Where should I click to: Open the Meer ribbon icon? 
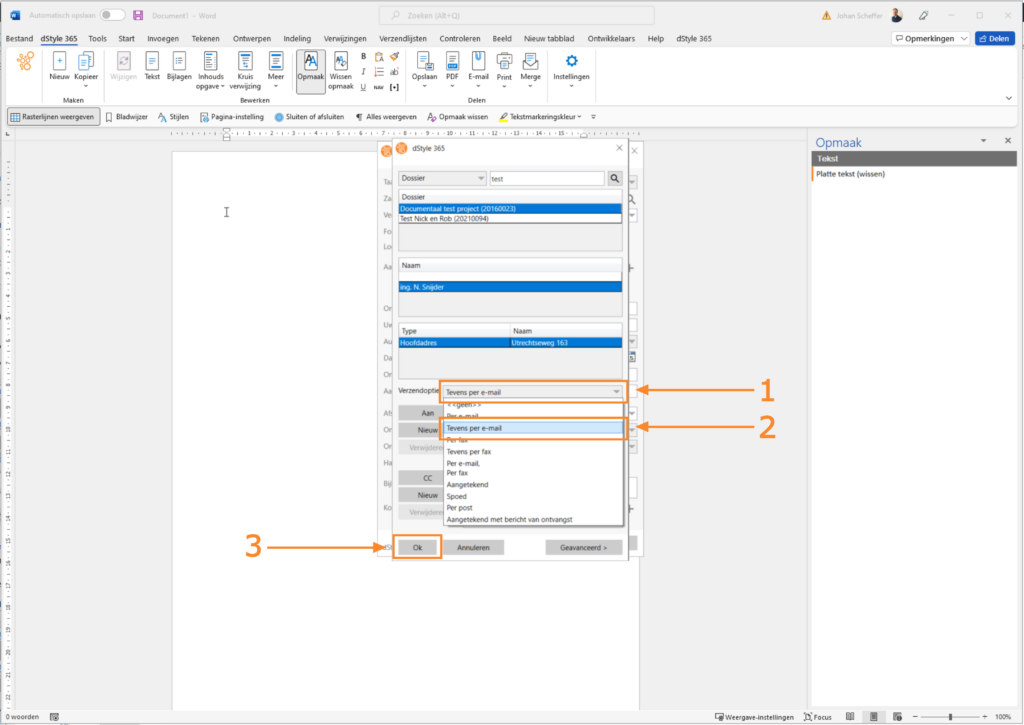(x=276, y=61)
